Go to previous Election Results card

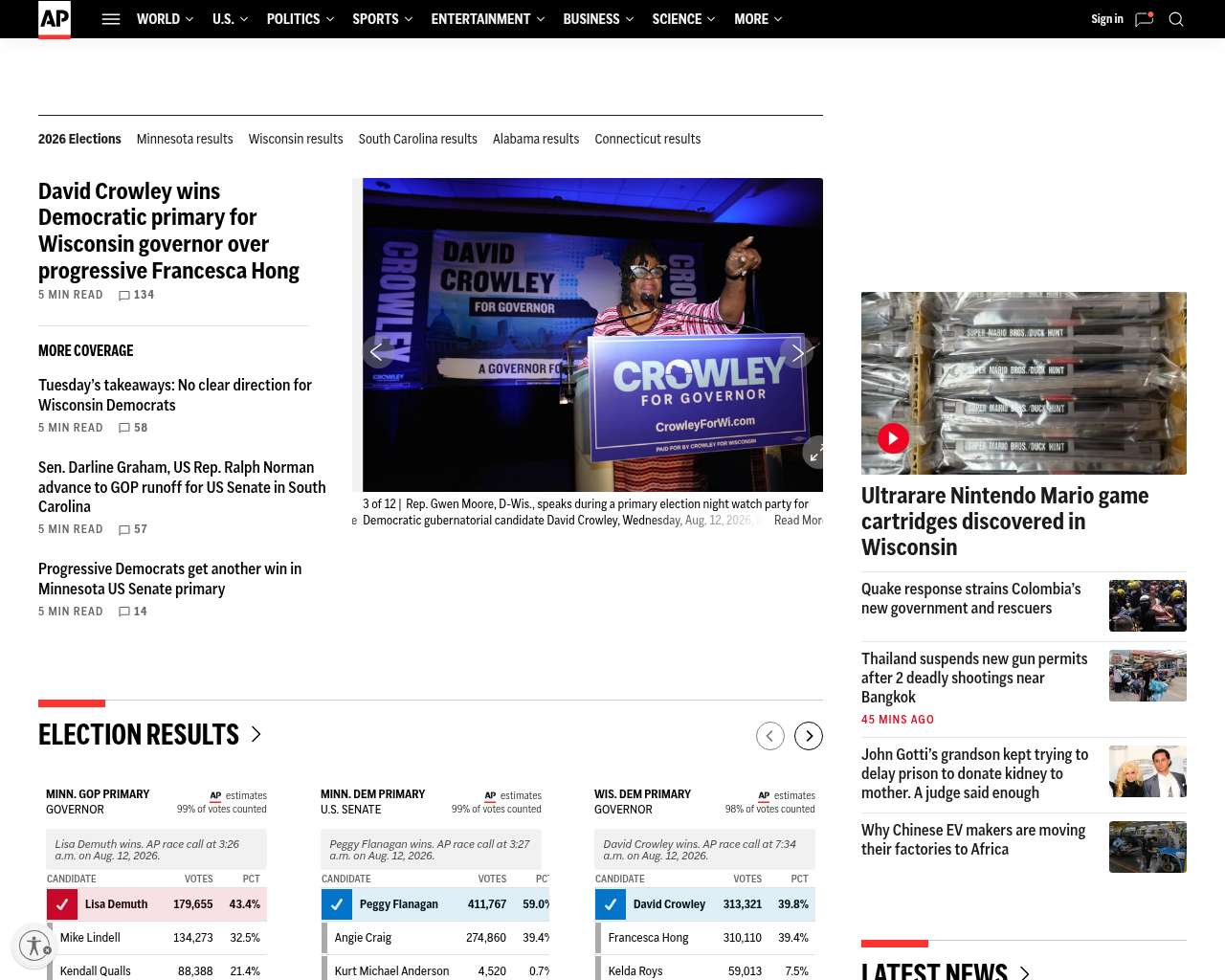[x=770, y=736]
